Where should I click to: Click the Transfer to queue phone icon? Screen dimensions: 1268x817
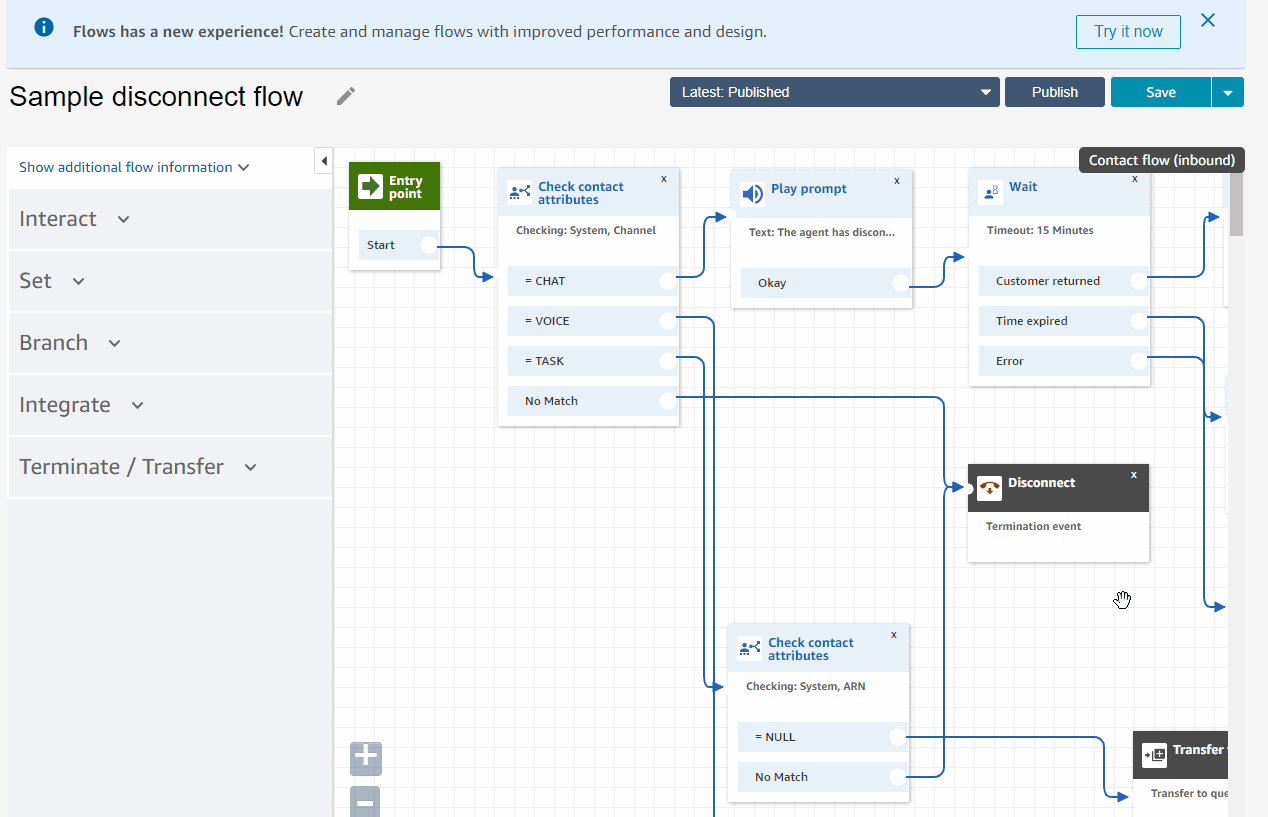[x=1155, y=755]
